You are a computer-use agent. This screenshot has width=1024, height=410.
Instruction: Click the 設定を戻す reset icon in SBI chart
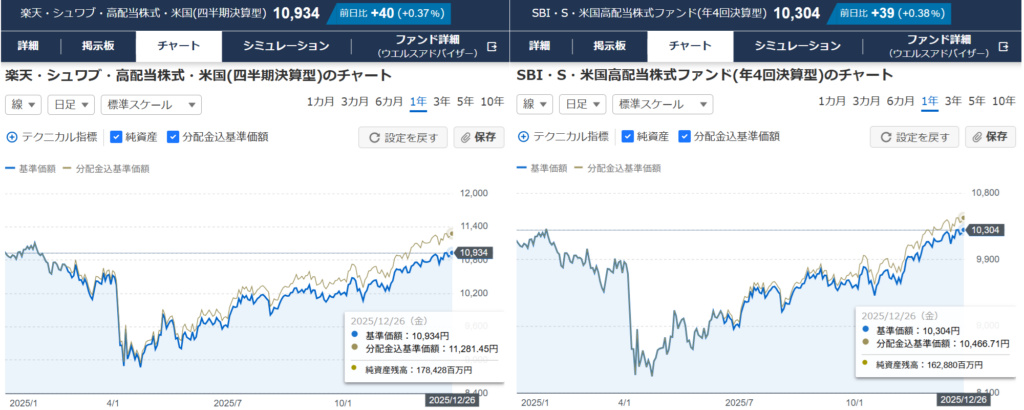885,138
